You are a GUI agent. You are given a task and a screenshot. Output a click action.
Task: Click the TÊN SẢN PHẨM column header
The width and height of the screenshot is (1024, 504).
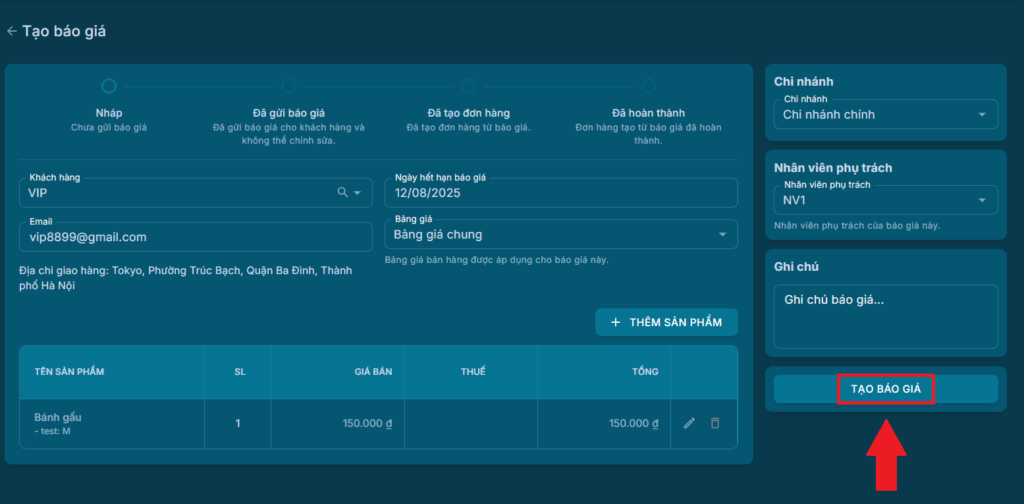[69, 372]
